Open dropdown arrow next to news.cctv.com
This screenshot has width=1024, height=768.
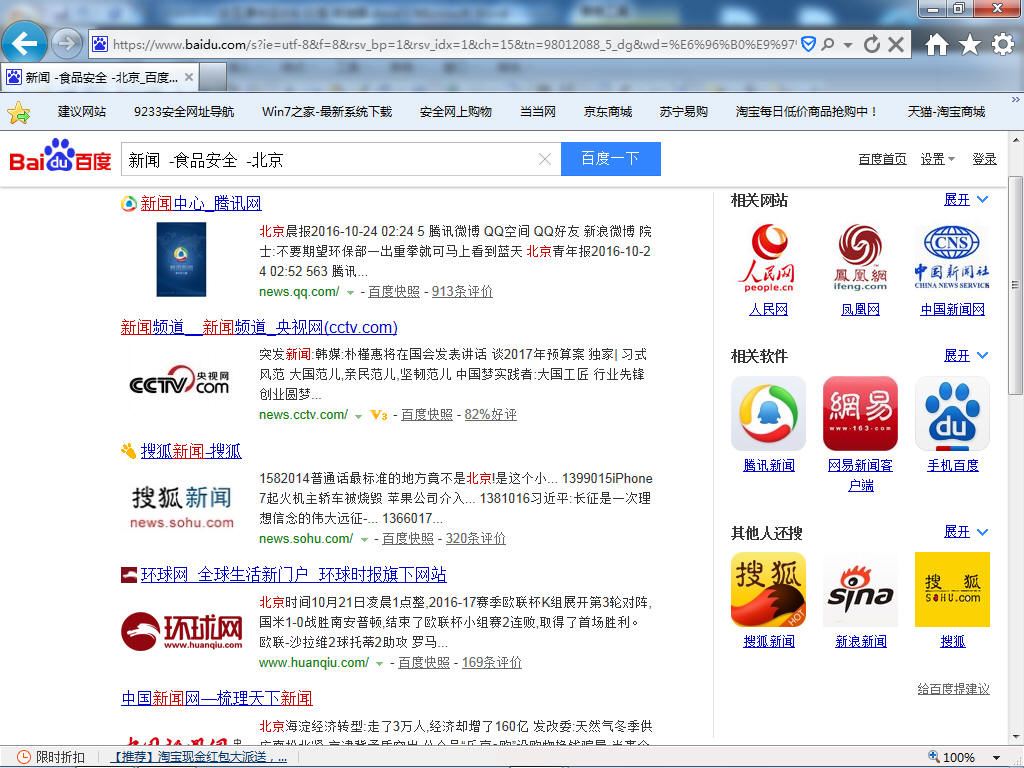coord(358,416)
